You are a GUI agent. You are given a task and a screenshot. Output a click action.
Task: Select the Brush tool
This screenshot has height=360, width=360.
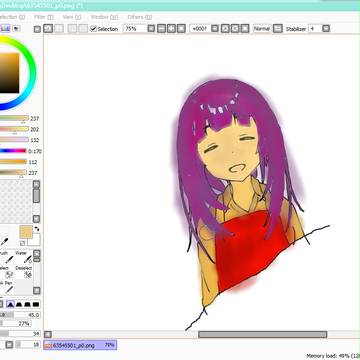point(7,257)
